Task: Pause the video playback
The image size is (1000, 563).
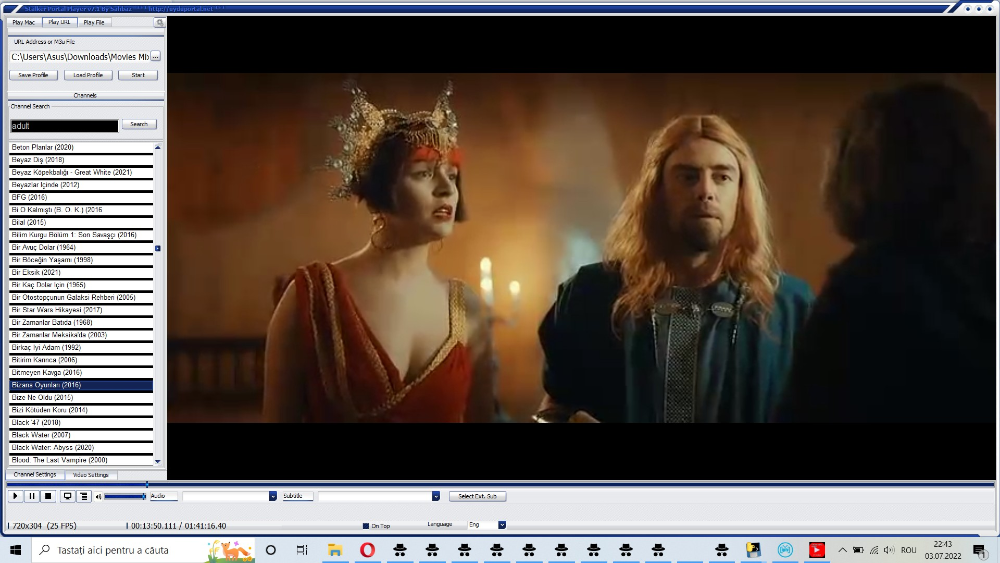Action: click(x=32, y=496)
